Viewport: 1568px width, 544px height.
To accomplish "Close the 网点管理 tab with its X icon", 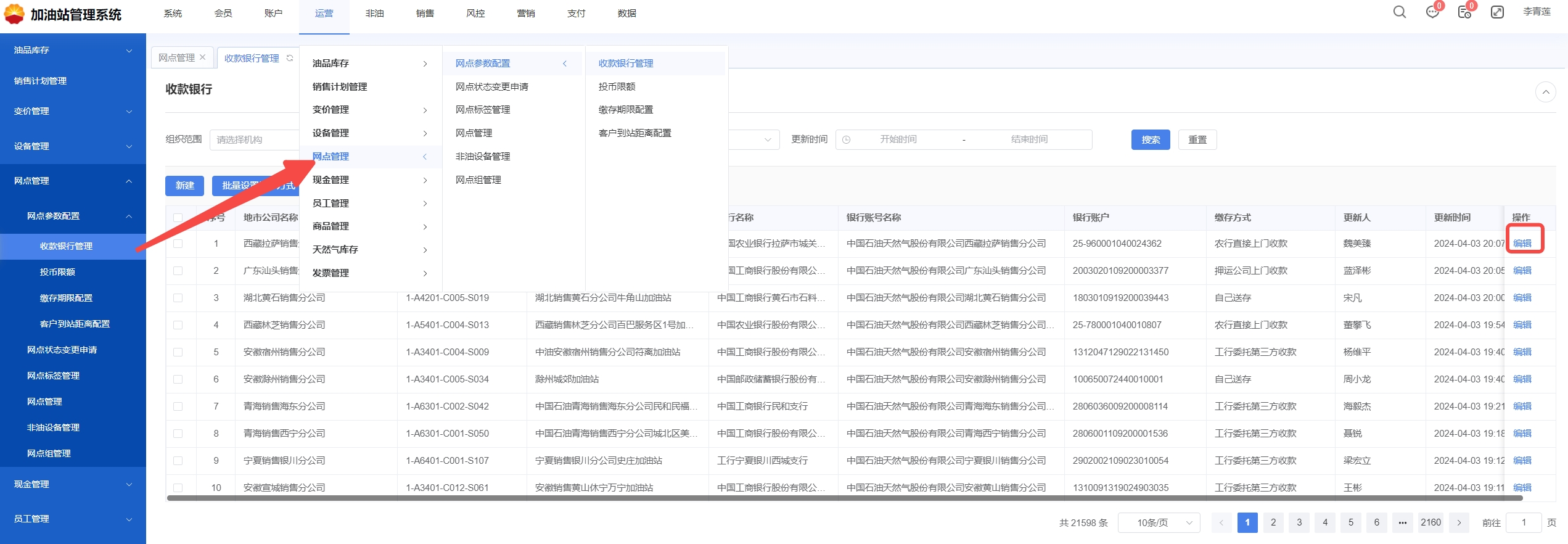I will click(202, 57).
